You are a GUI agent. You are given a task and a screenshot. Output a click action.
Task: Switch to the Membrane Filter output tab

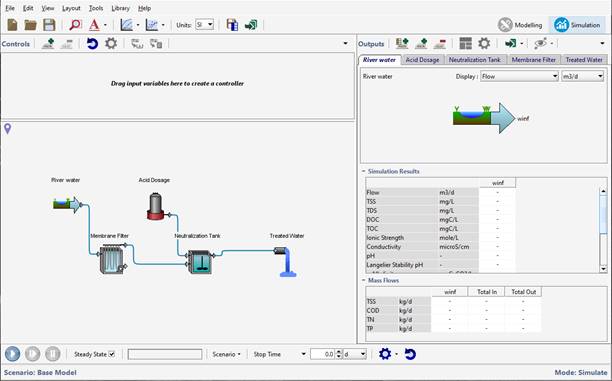(x=534, y=60)
